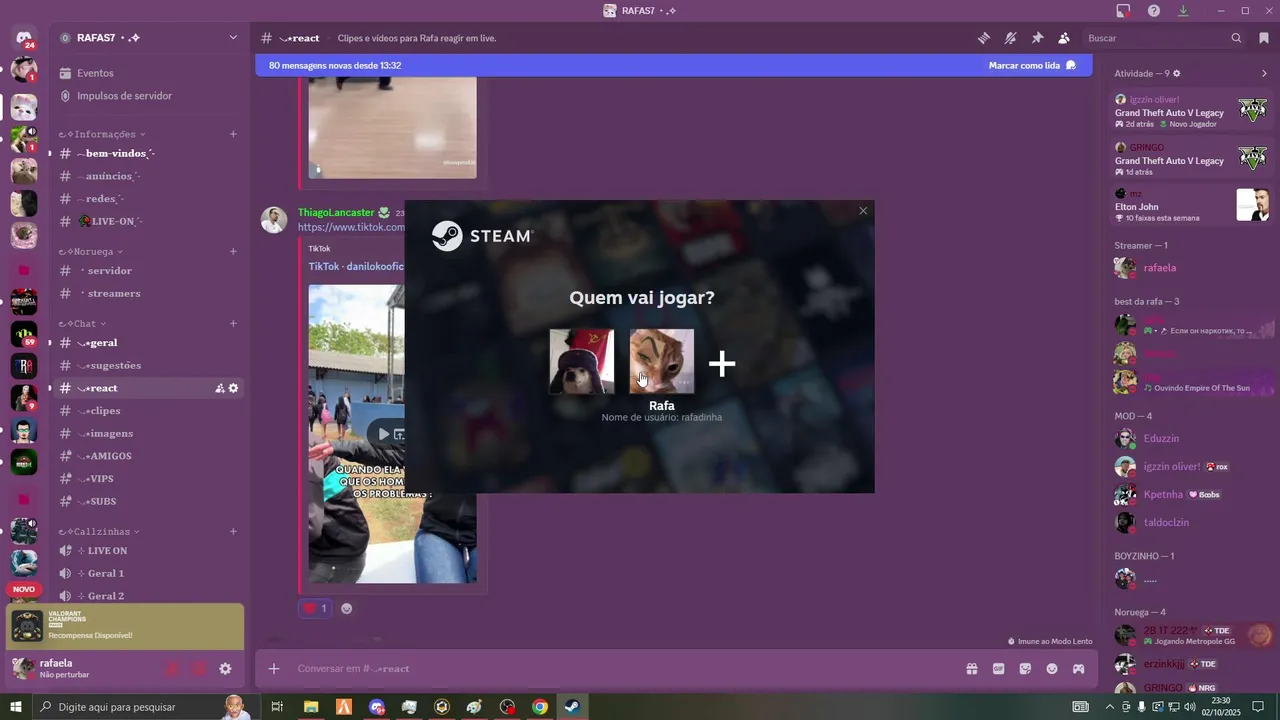Click Marcar como lida button

[x=1032, y=65]
